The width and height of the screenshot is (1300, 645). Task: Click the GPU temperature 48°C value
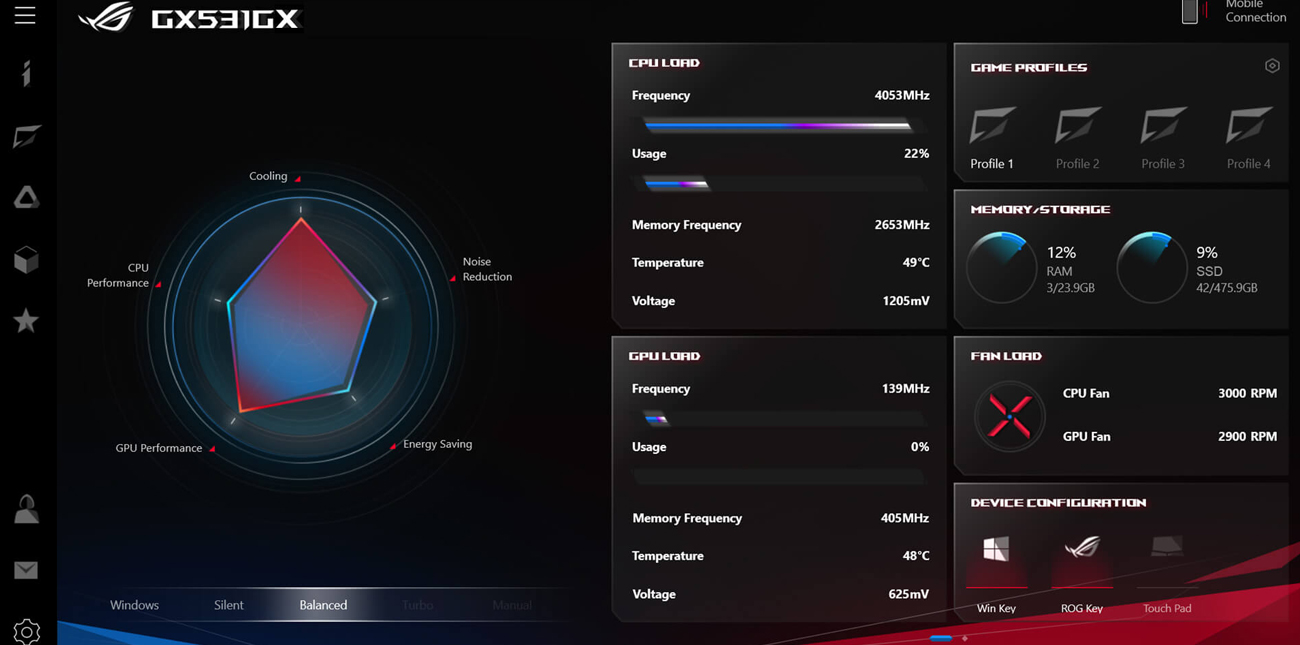tap(916, 555)
